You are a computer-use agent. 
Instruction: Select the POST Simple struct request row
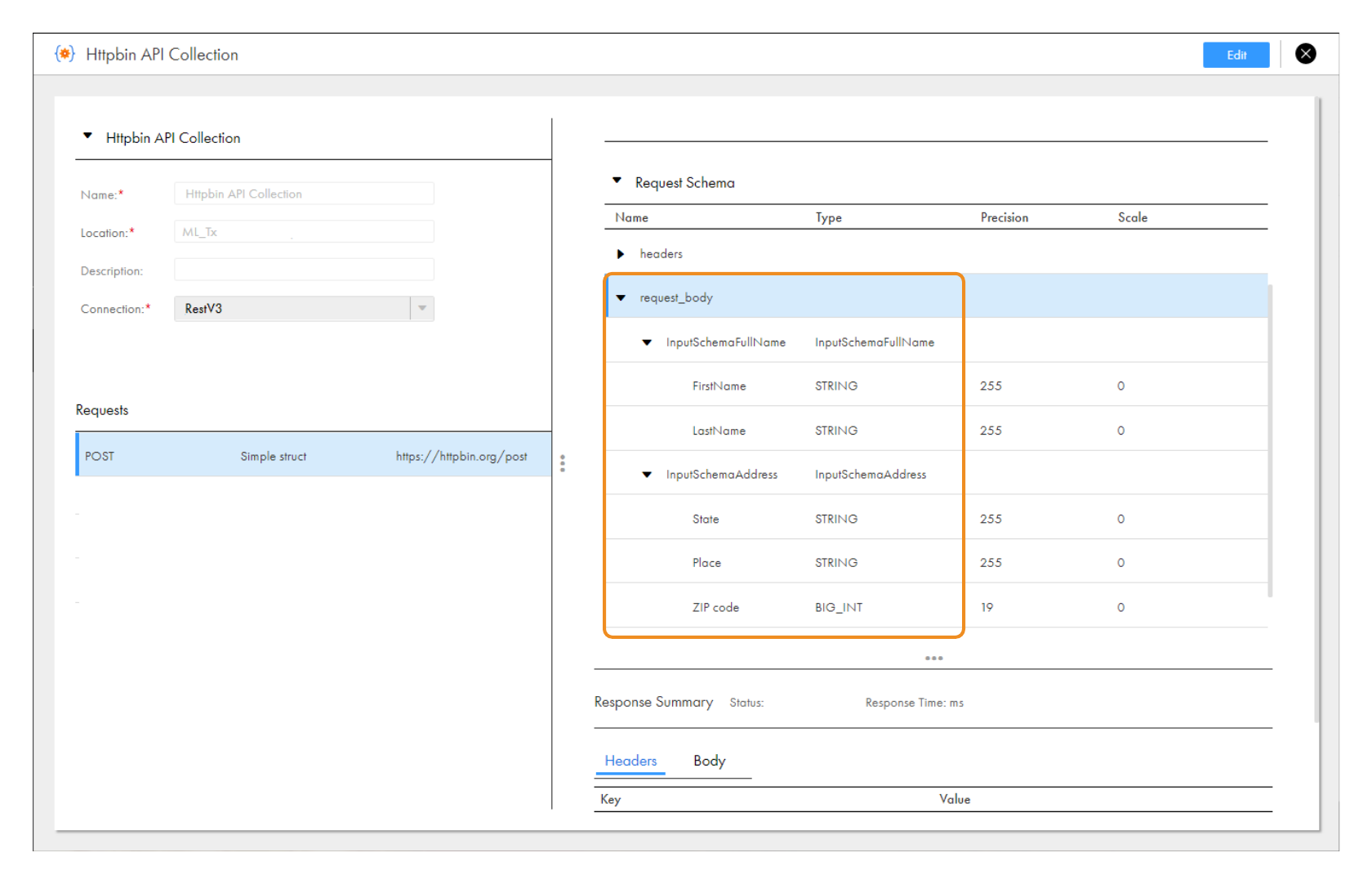click(x=314, y=454)
